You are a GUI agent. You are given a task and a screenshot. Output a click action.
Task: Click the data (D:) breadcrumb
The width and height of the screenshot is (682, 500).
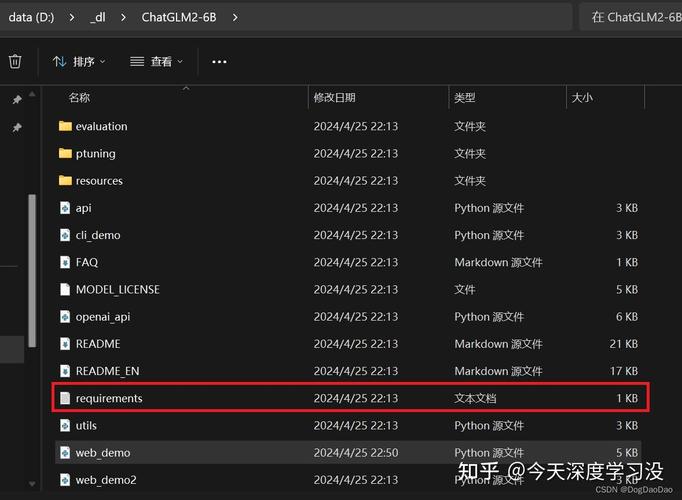click(x=31, y=17)
